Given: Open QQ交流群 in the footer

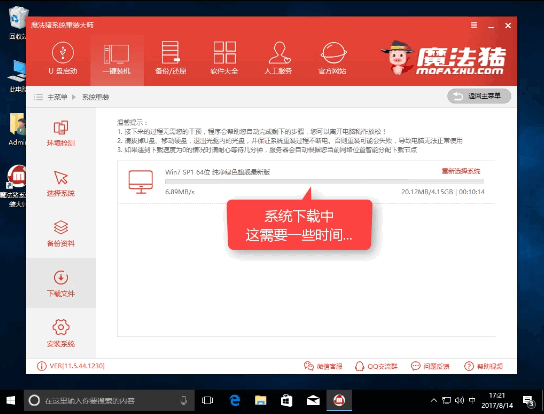Looking at the screenshot, I should (x=376, y=366).
